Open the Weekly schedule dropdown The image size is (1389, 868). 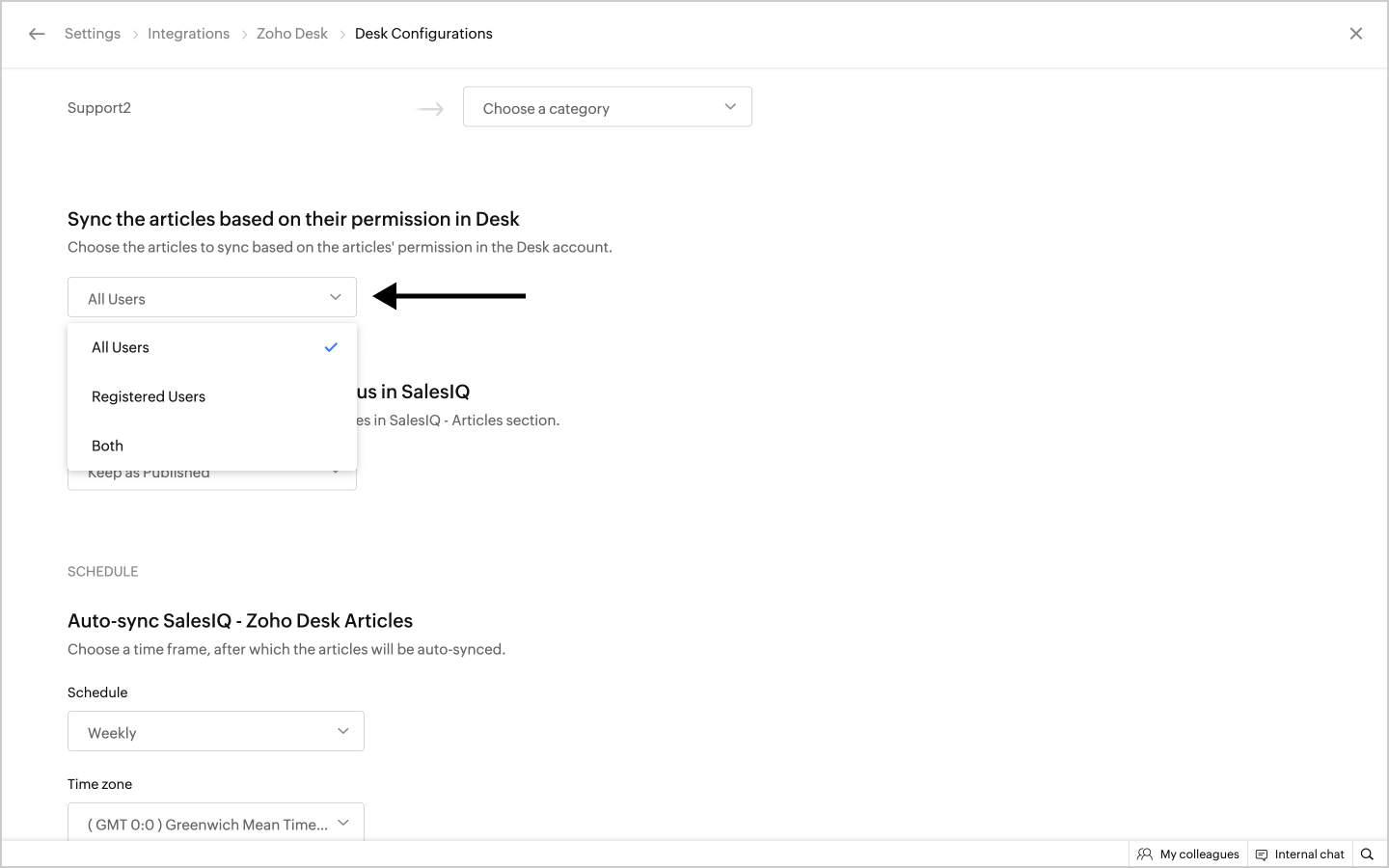click(x=216, y=731)
